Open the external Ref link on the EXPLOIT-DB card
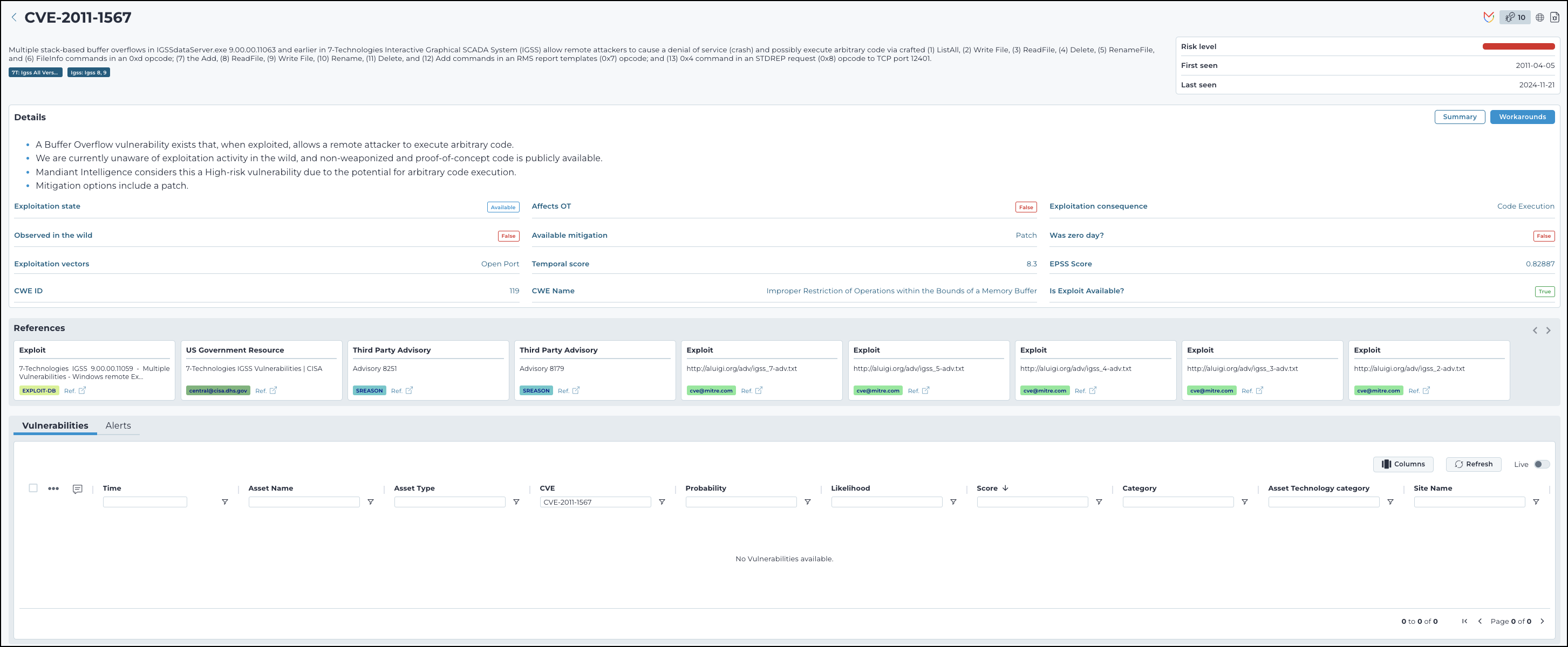This screenshot has width=1568, height=647. click(81, 390)
